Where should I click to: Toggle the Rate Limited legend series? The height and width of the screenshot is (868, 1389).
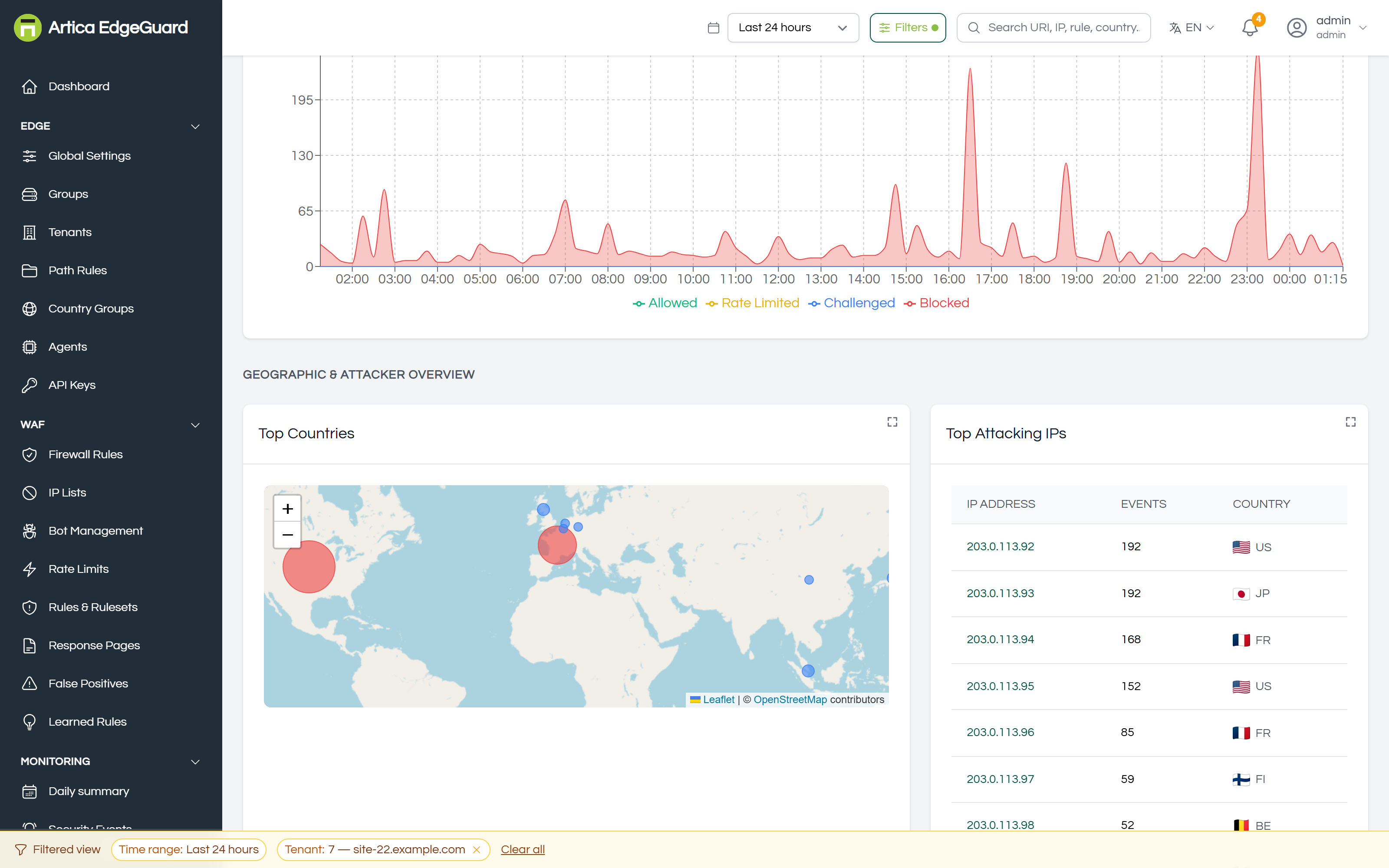pos(752,303)
